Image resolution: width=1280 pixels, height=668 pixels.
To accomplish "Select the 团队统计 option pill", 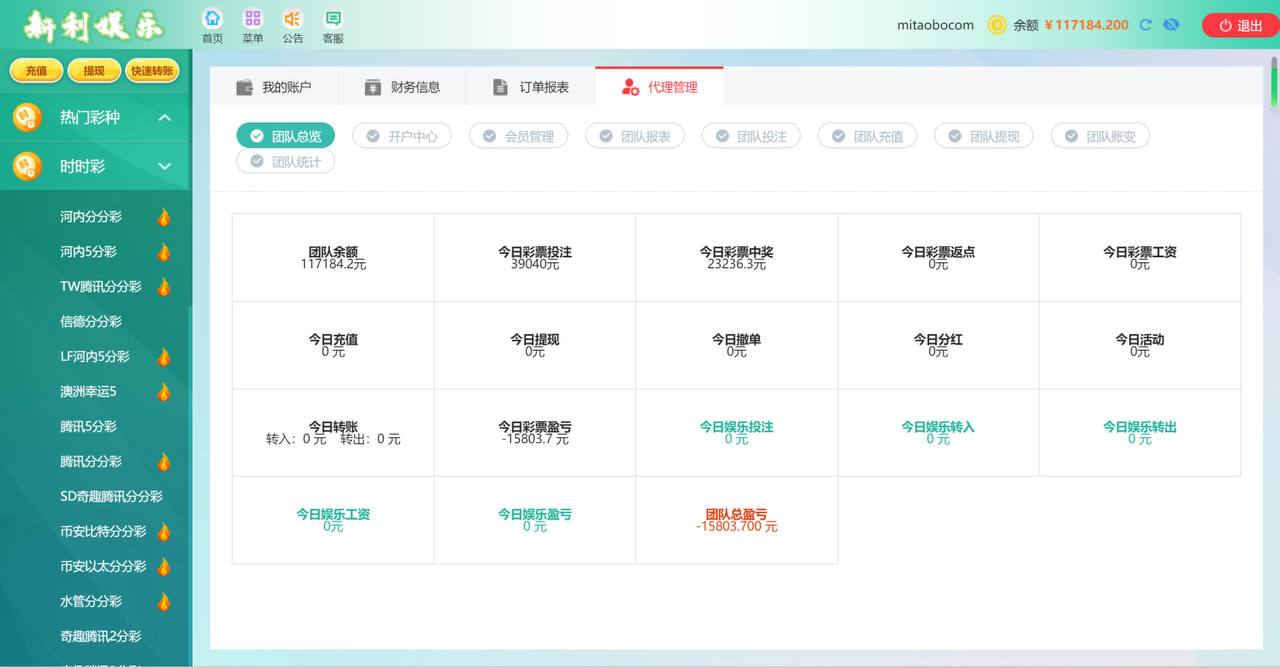I will pyautogui.click(x=286, y=161).
